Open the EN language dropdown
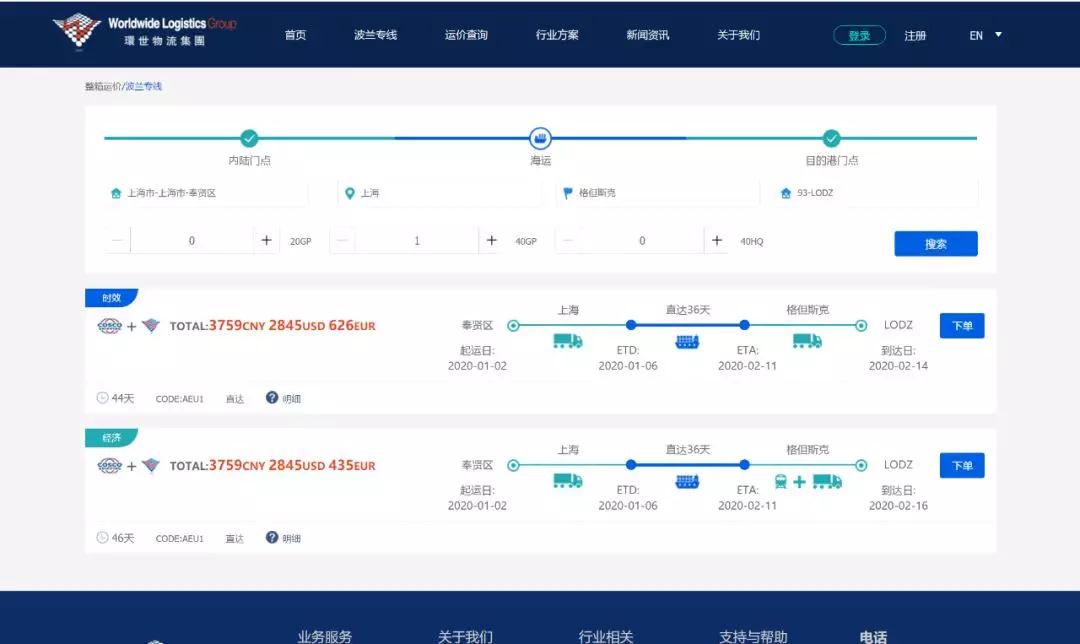Image resolution: width=1080 pixels, height=644 pixels. pos(985,35)
